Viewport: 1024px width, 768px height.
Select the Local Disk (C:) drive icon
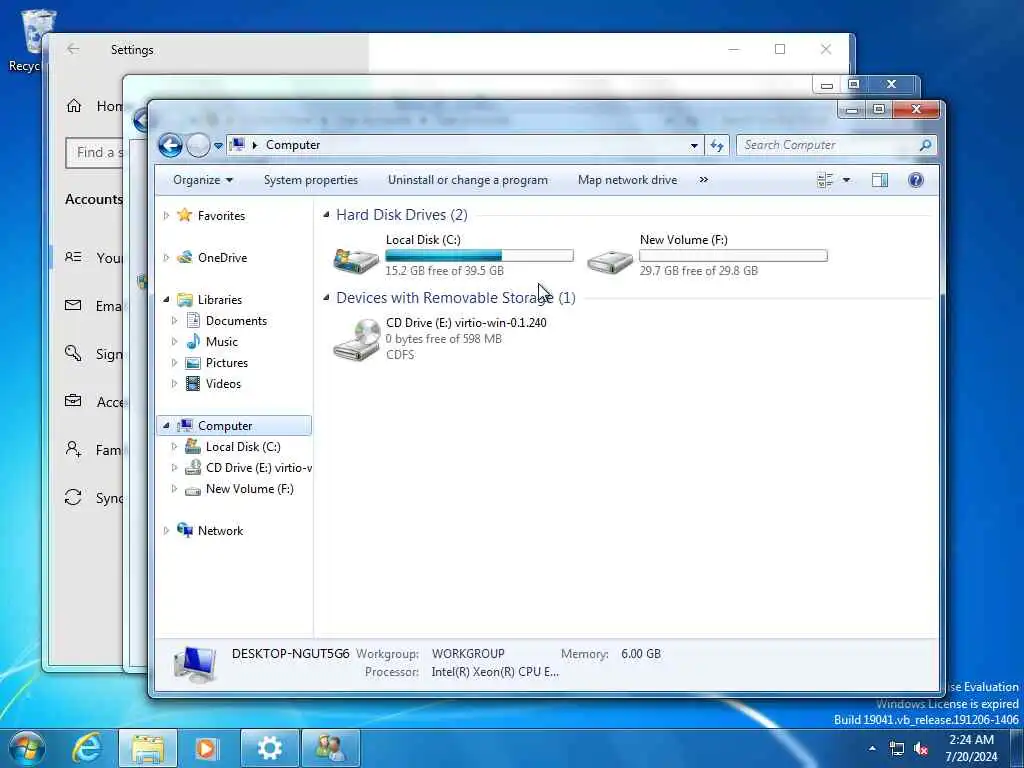pyautogui.click(x=356, y=259)
